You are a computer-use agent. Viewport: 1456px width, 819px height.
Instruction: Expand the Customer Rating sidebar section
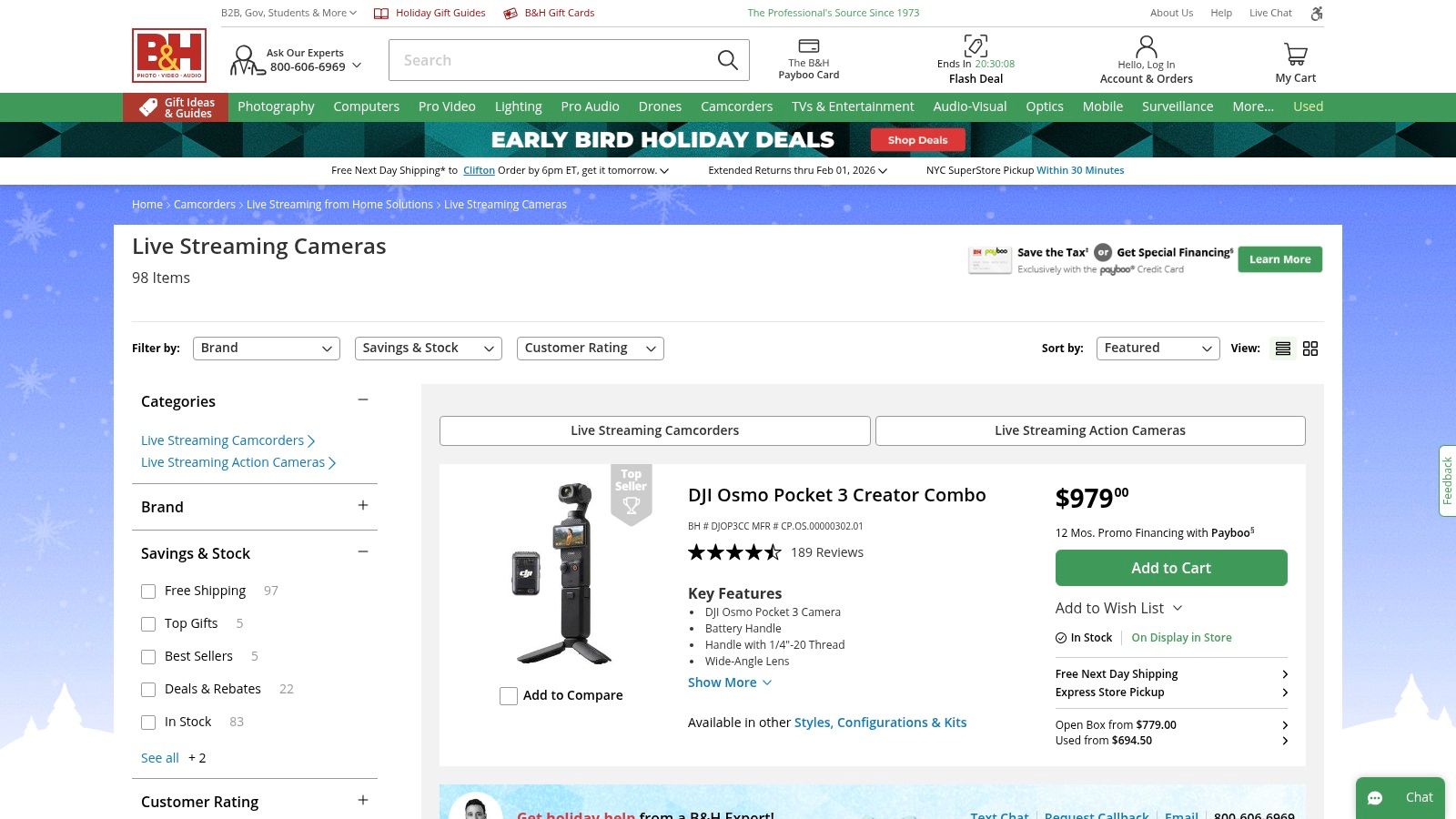(x=363, y=801)
